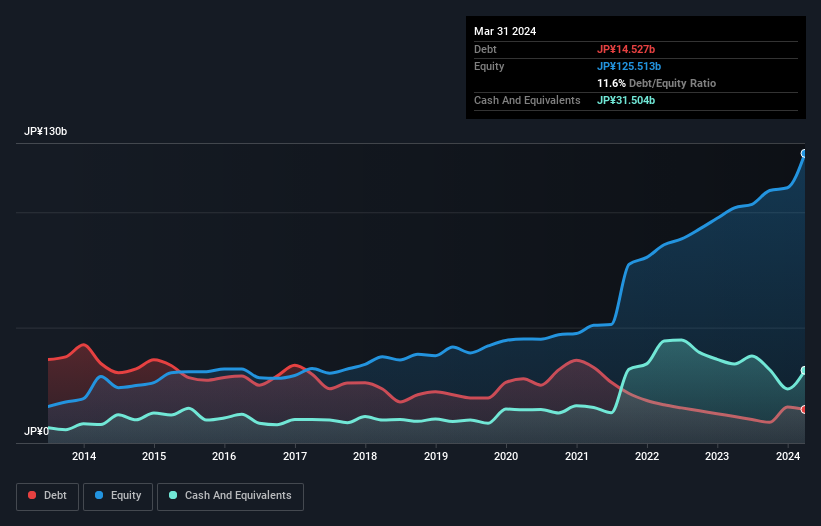The height and width of the screenshot is (526, 821).
Task: Click Cash And Equivalents label in tooltip
Action: tap(527, 100)
